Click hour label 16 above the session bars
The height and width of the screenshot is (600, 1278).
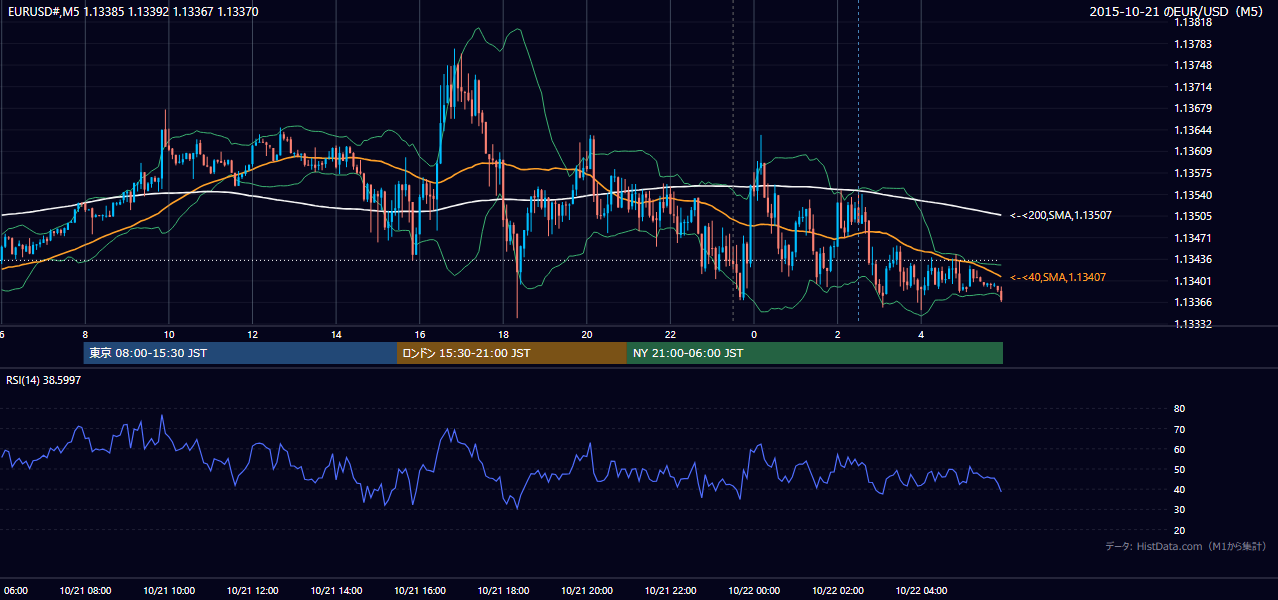tap(420, 334)
